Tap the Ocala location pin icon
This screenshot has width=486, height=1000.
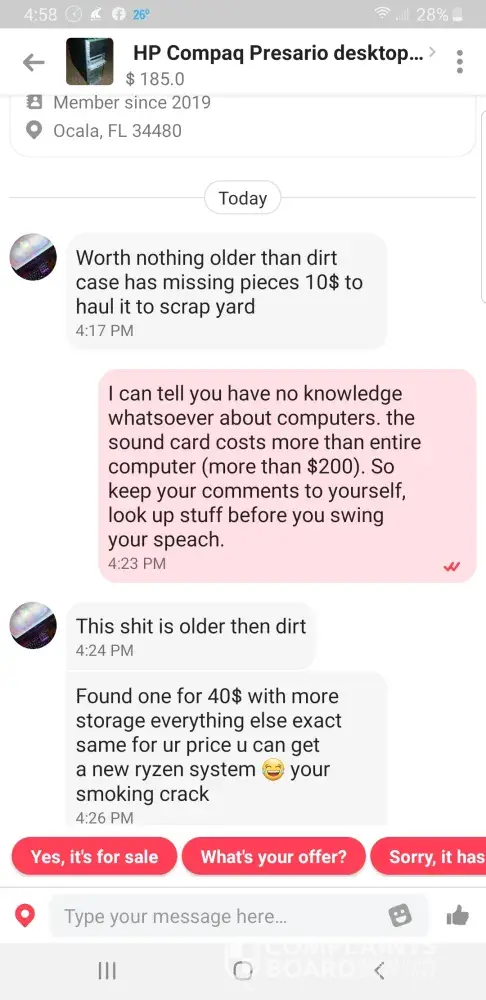[x=33, y=131]
